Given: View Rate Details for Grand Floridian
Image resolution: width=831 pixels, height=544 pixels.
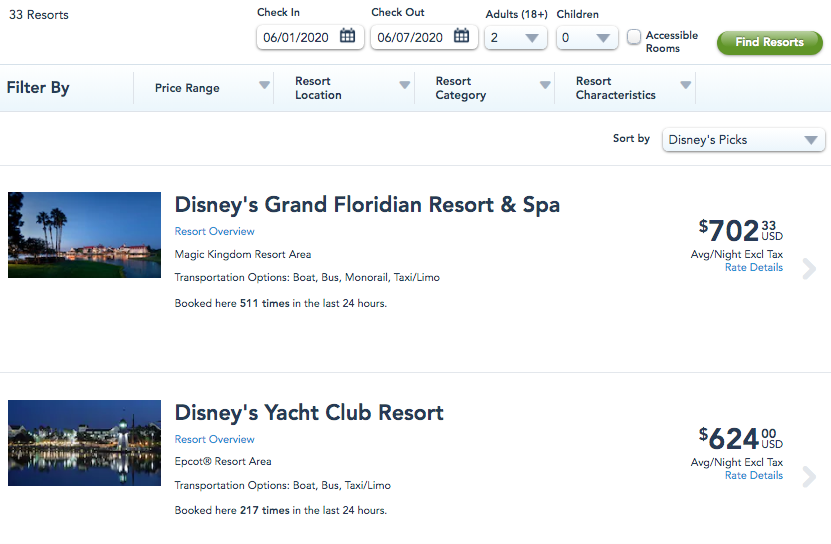Looking at the screenshot, I should (x=753, y=268).
